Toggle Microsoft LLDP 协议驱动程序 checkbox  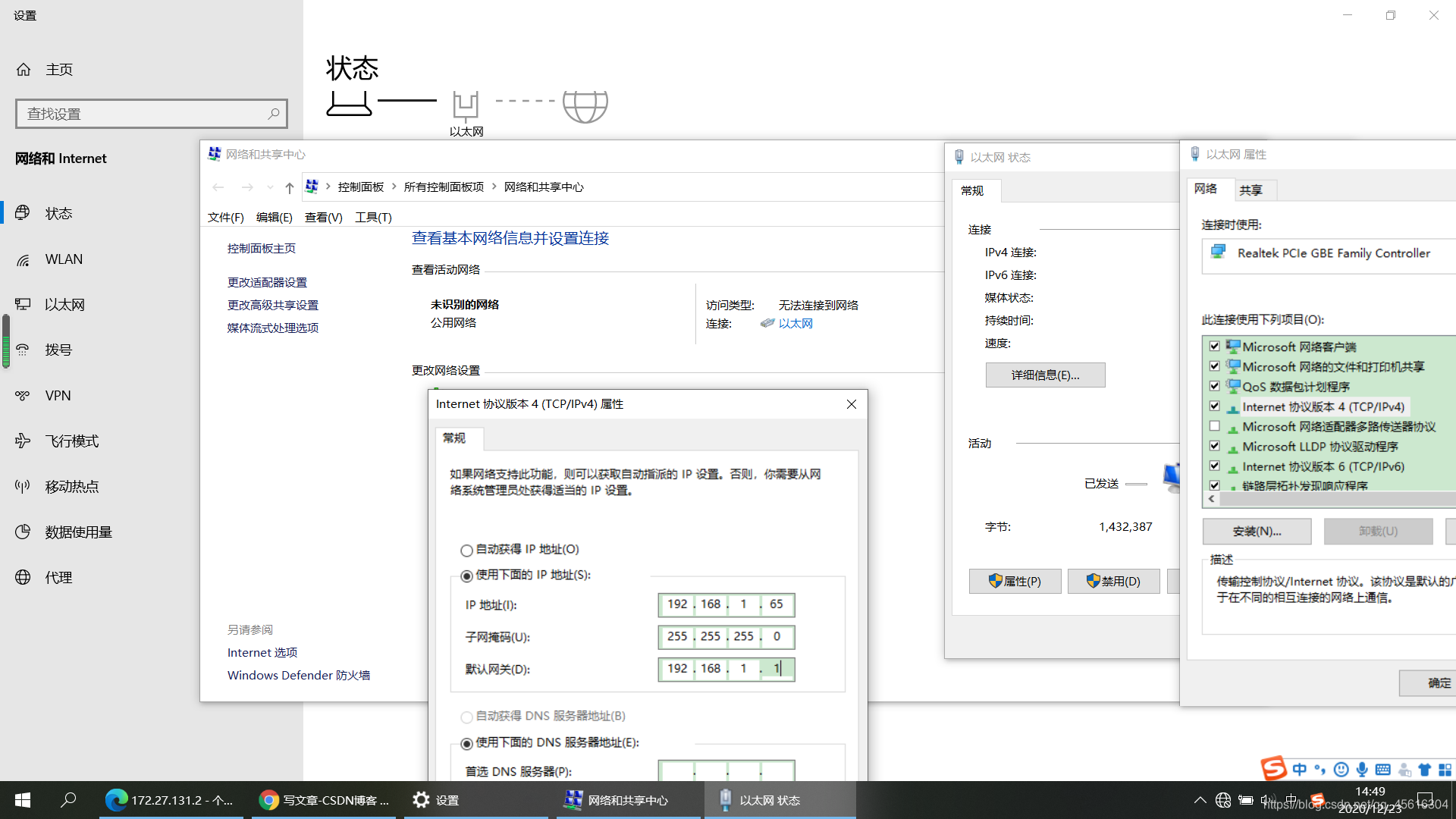pyautogui.click(x=1215, y=446)
